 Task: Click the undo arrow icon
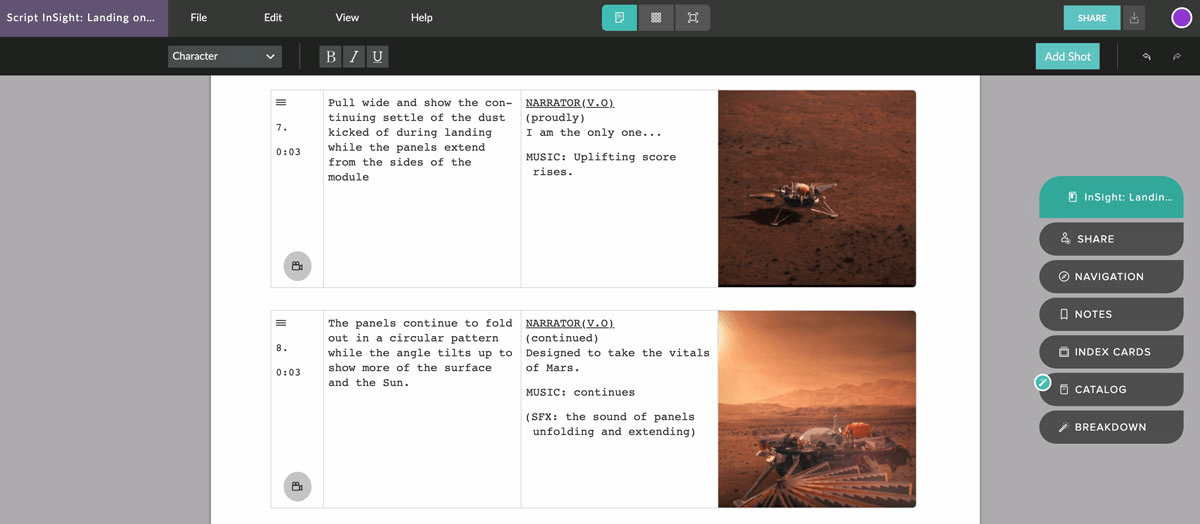(x=1147, y=57)
